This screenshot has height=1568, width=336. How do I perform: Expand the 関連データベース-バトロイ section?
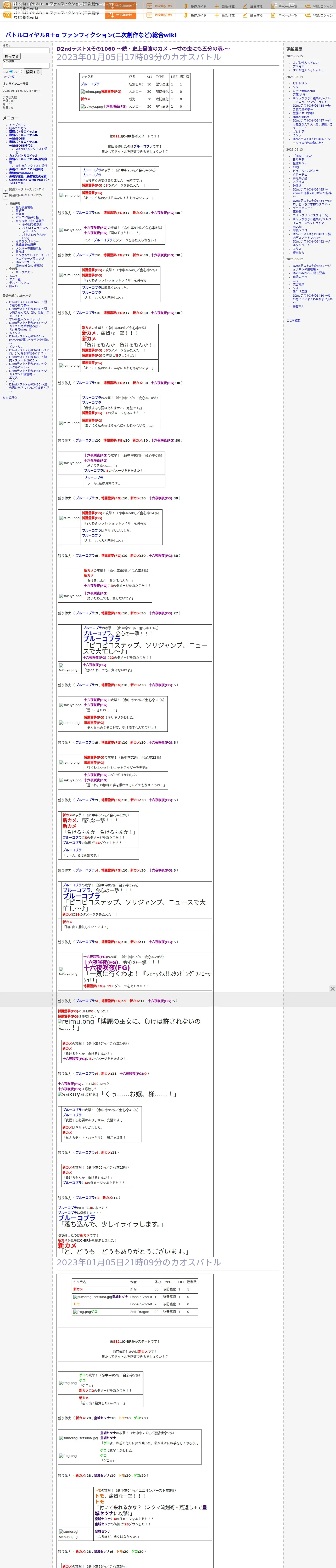click(5, 190)
